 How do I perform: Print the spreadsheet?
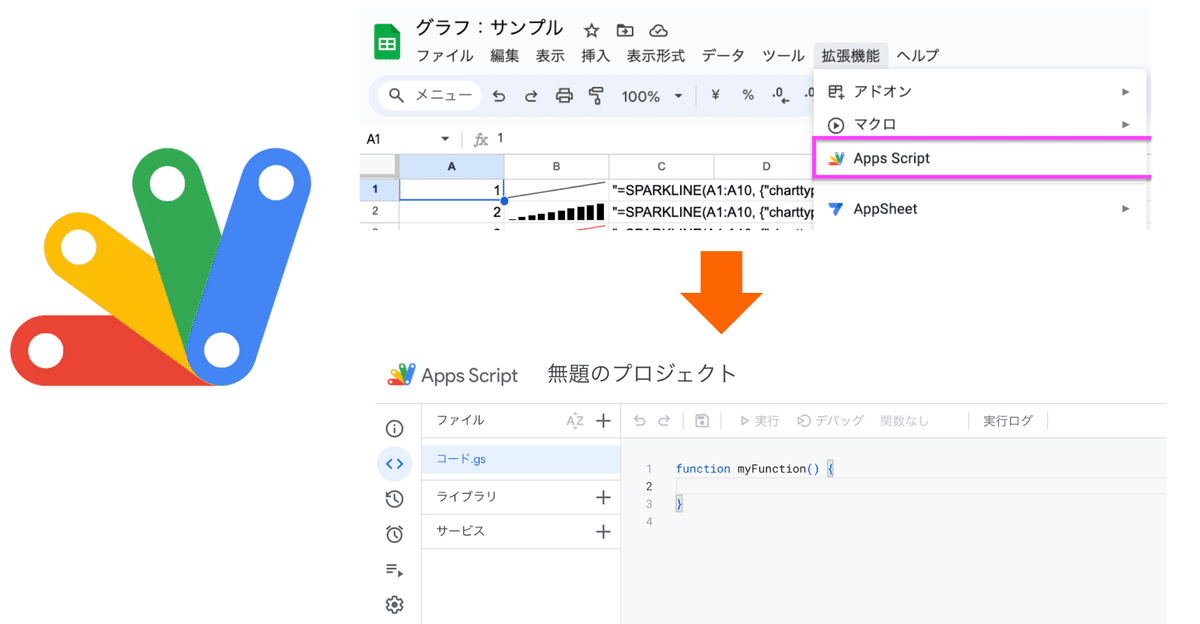(565, 95)
